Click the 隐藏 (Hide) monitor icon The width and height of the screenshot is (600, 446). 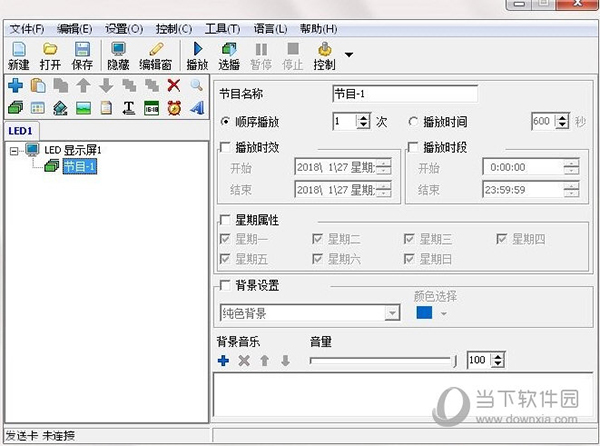120,49
